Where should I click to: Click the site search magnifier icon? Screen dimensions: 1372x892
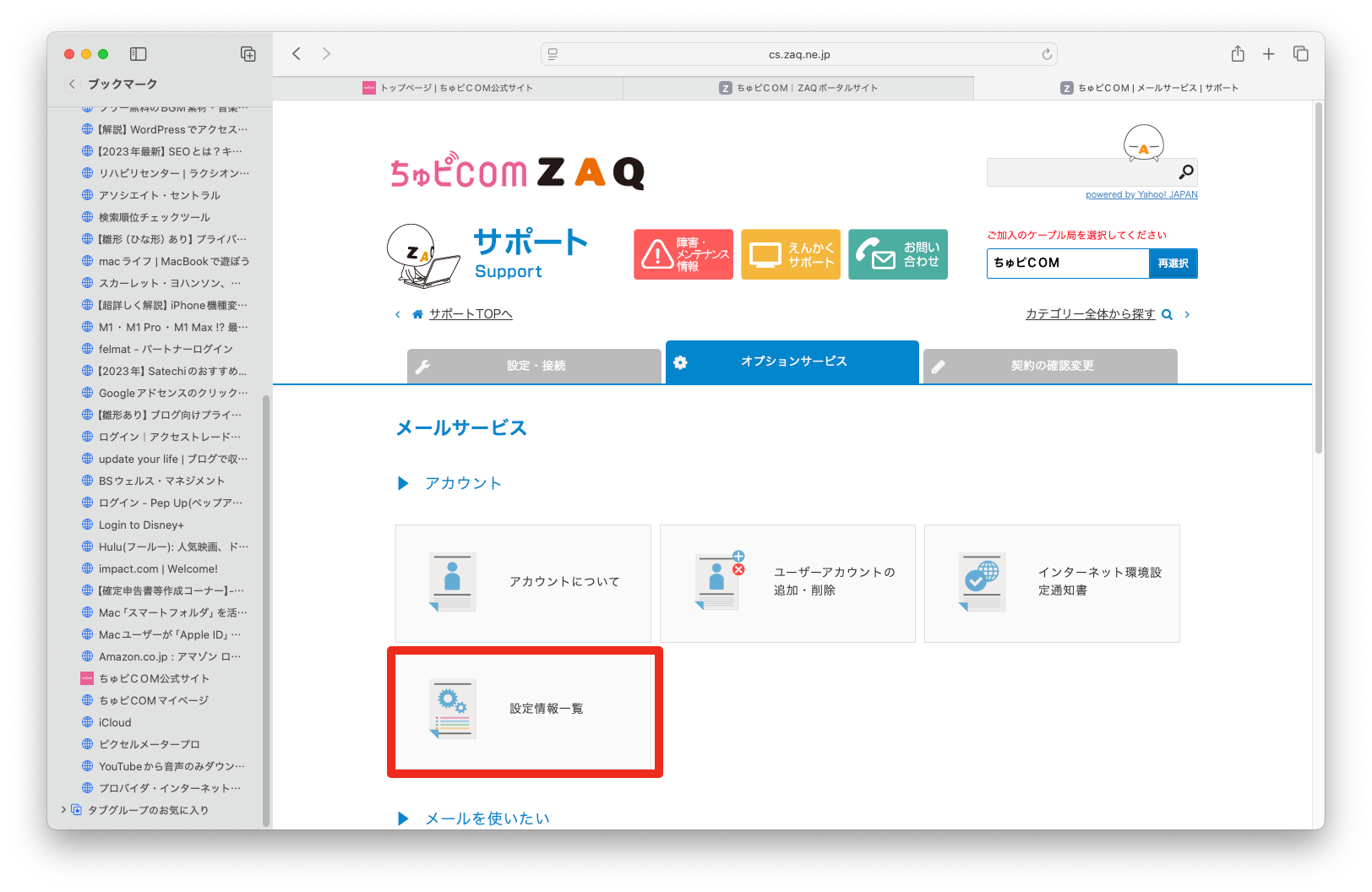[1186, 172]
